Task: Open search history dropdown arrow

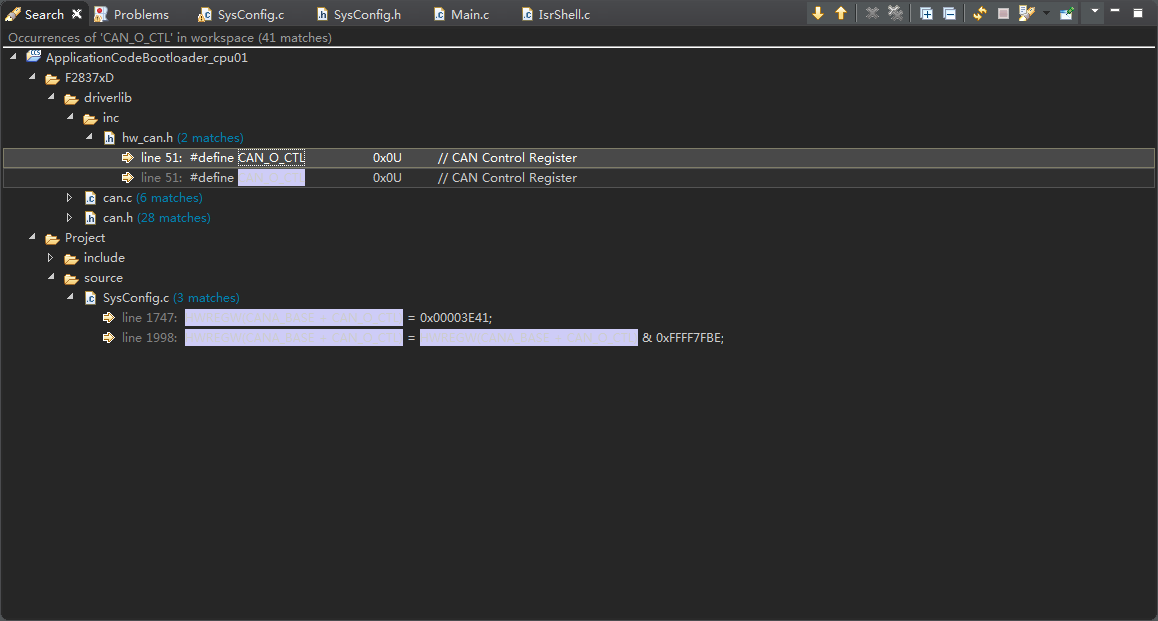Action: [x=1046, y=13]
